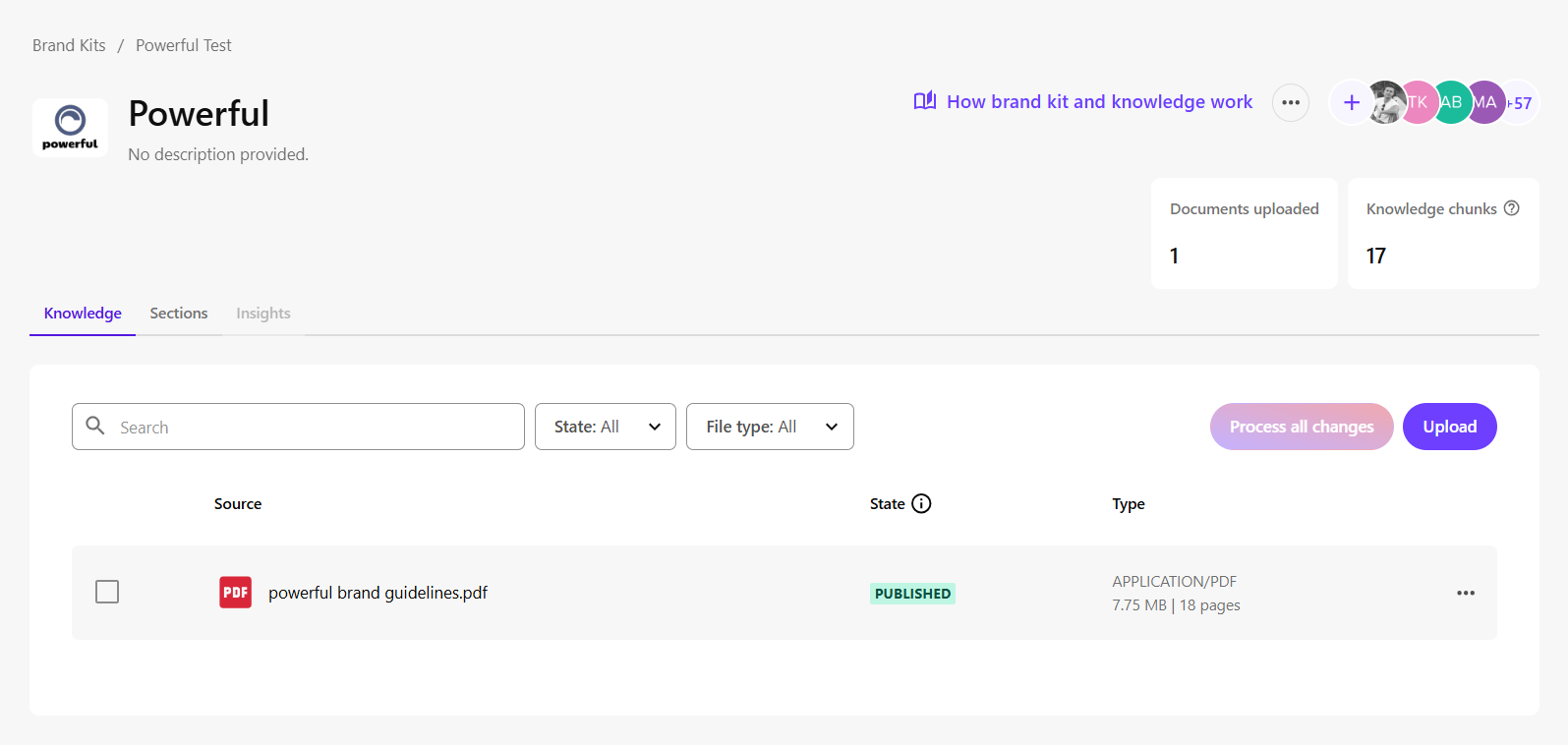This screenshot has width=1568, height=745.
Task: Click the Process all changes button
Action: pos(1302,427)
